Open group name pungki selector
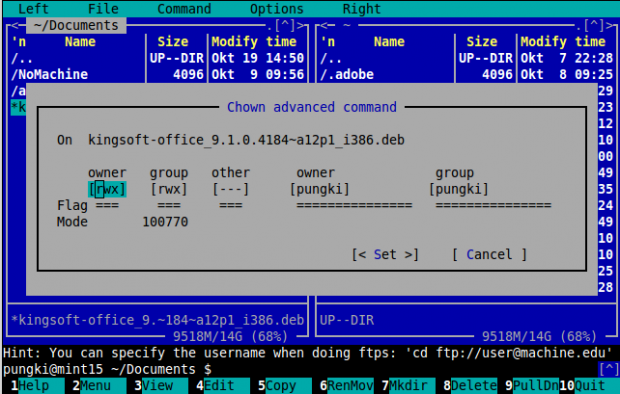The image size is (620, 394). click(459, 189)
